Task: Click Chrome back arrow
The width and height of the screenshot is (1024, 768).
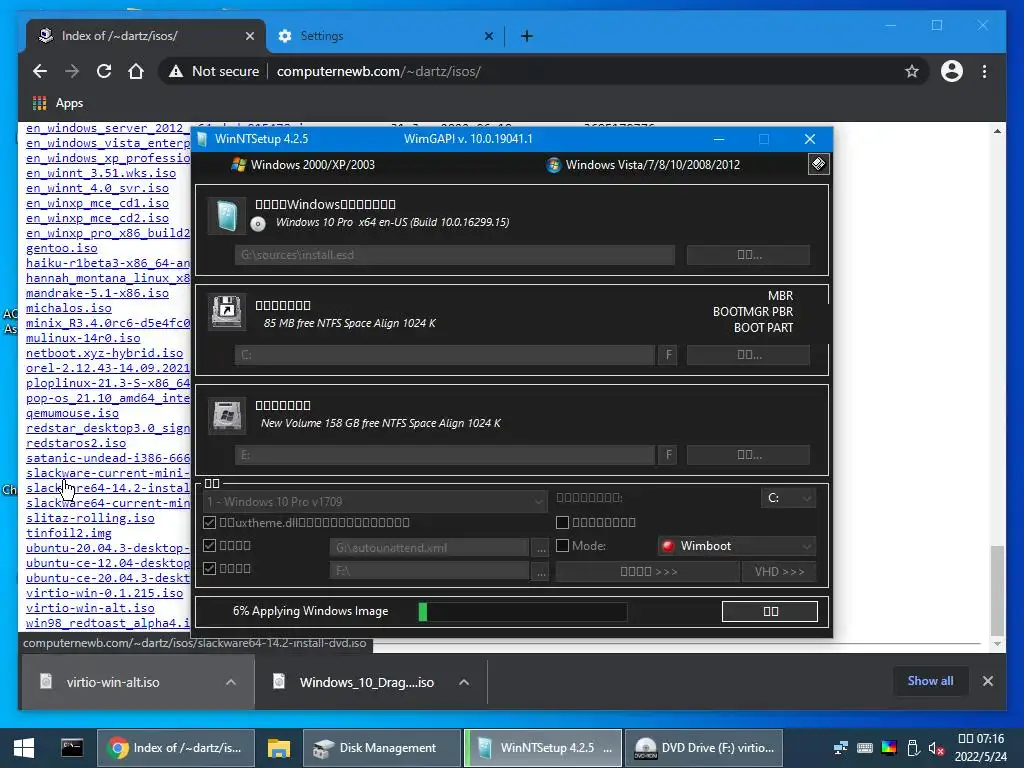Action: [x=40, y=71]
